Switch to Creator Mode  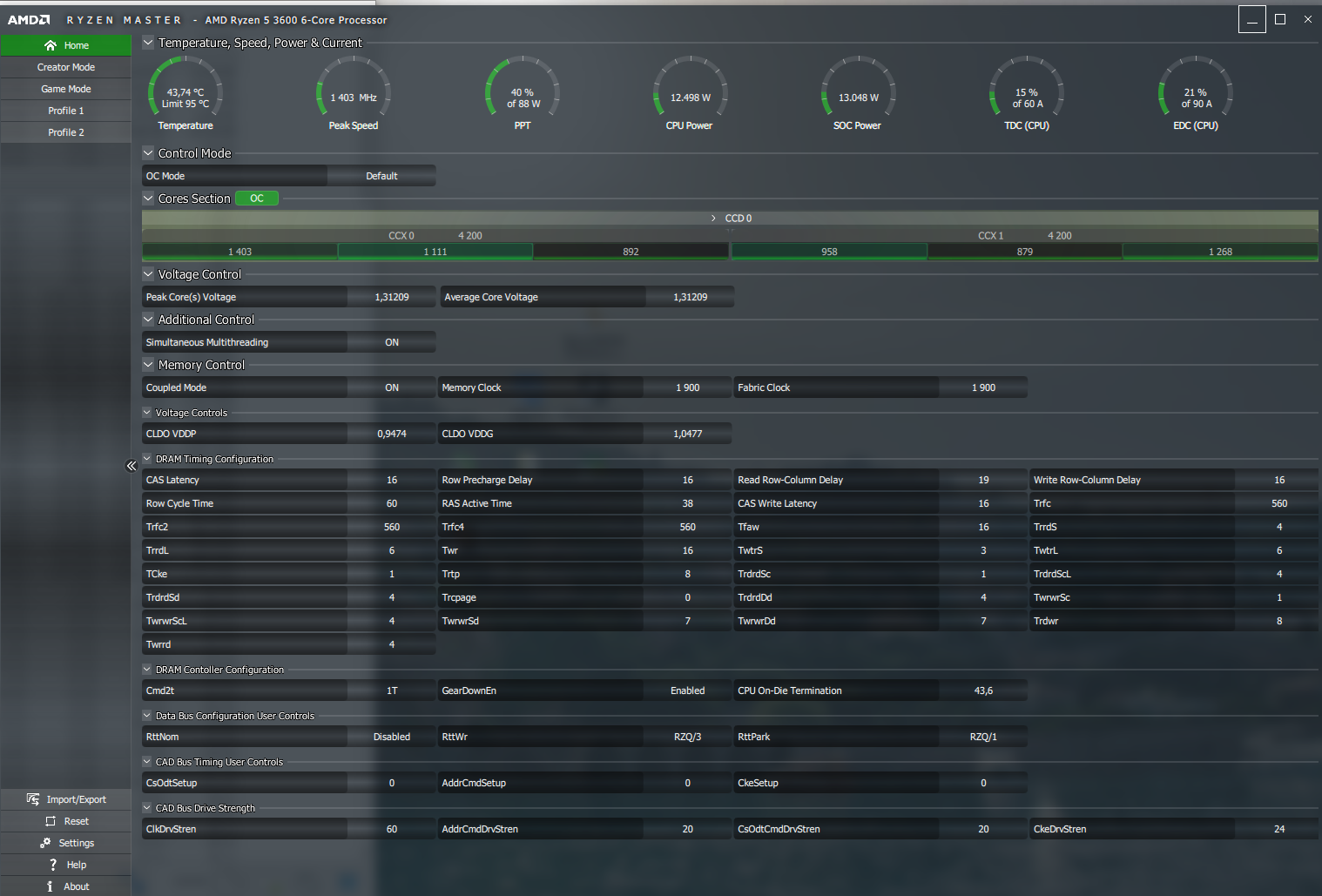pyautogui.click(x=66, y=67)
